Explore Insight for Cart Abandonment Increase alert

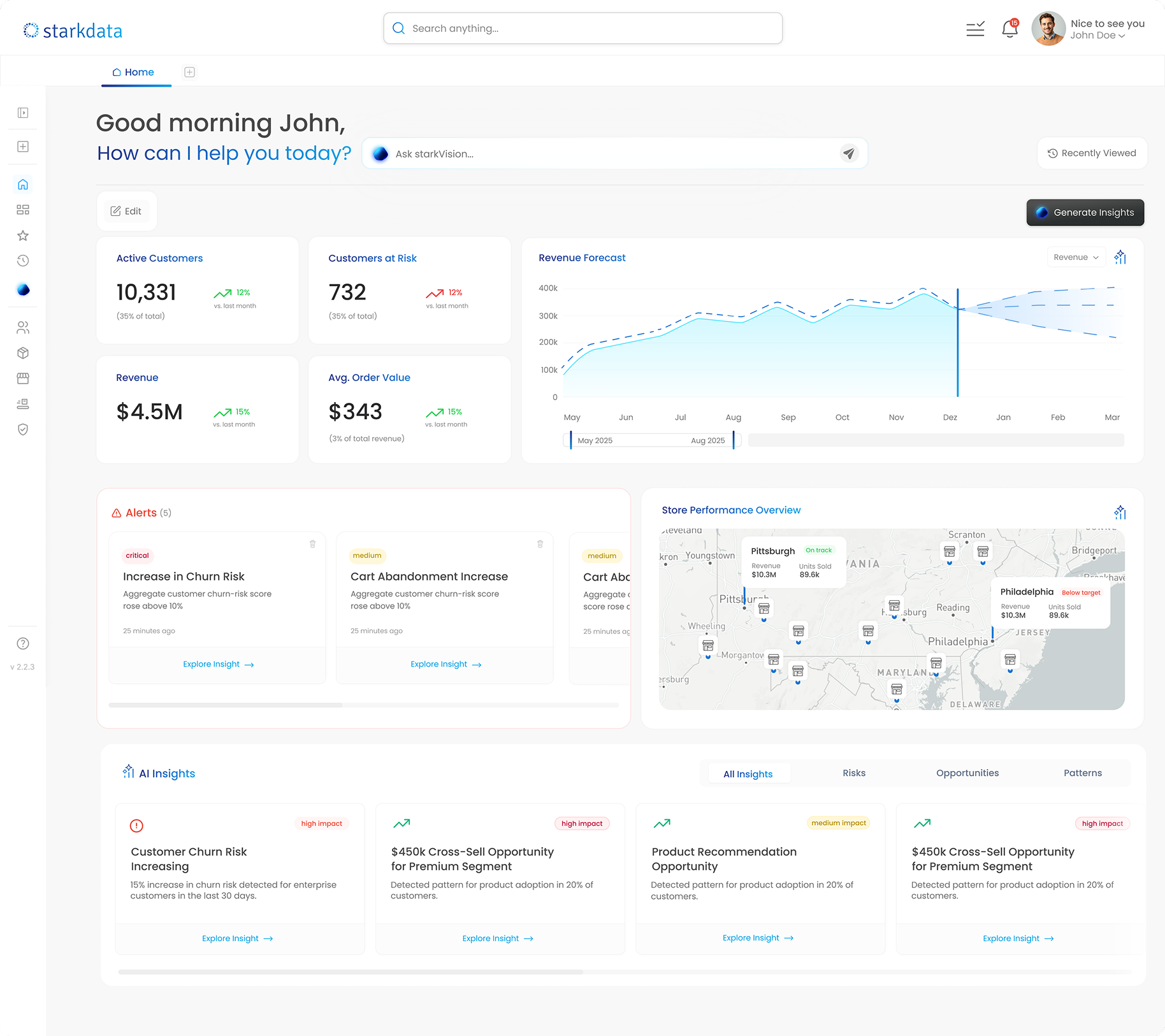point(445,665)
